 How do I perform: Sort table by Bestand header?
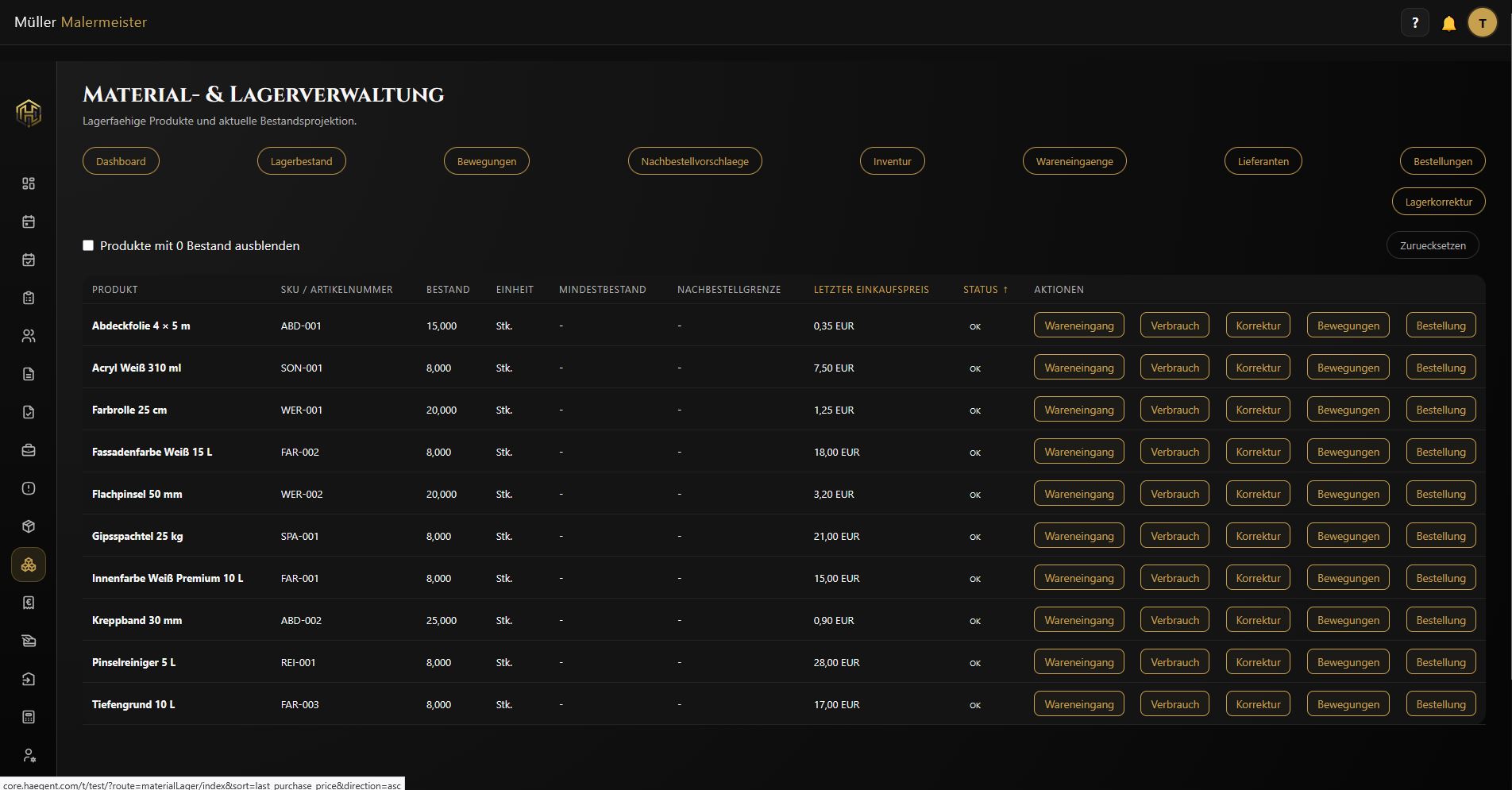(x=448, y=290)
